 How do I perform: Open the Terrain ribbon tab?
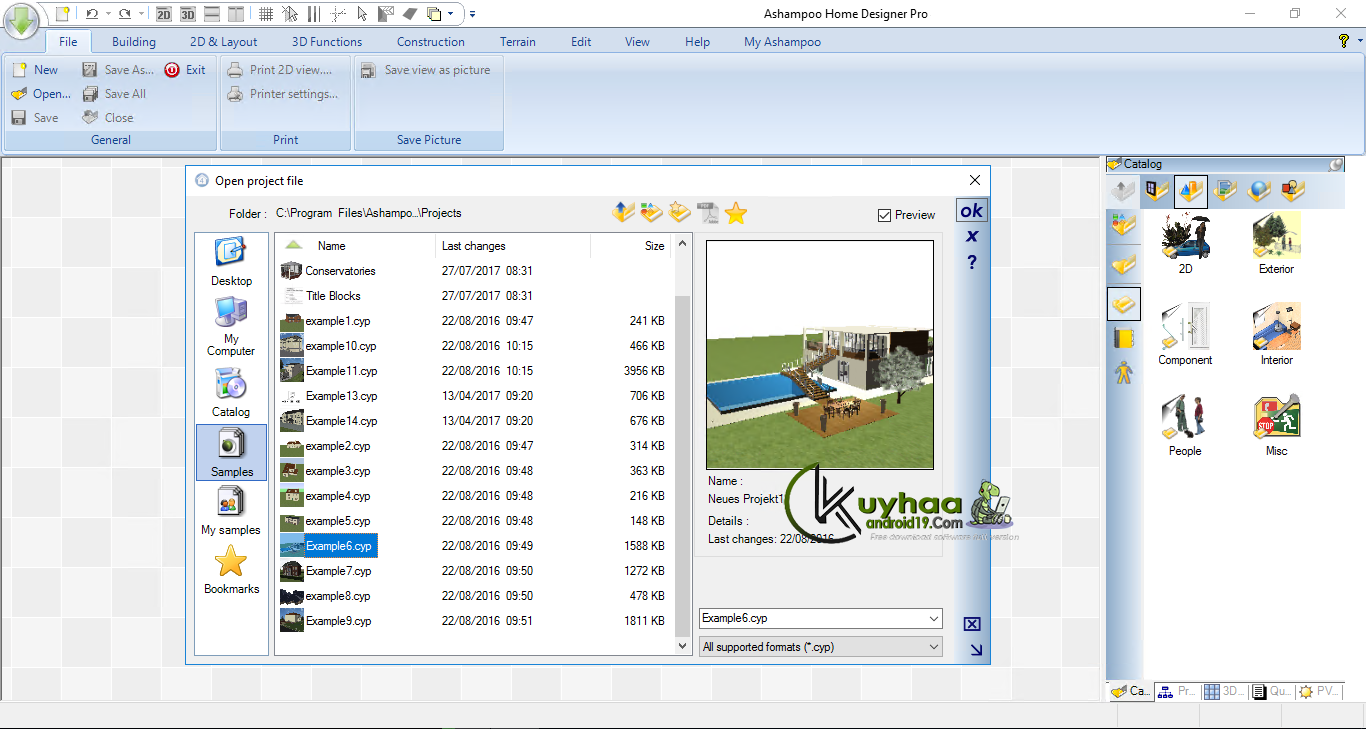(518, 42)
